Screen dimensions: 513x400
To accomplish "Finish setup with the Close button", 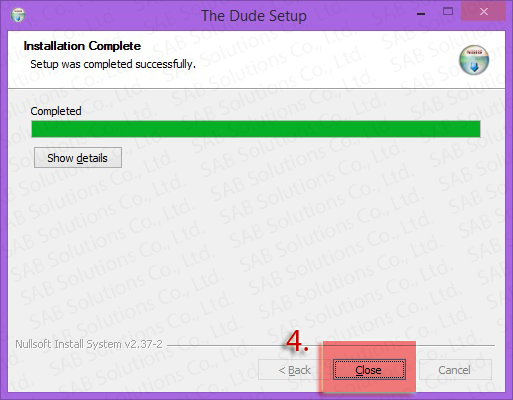I will 369,369.
